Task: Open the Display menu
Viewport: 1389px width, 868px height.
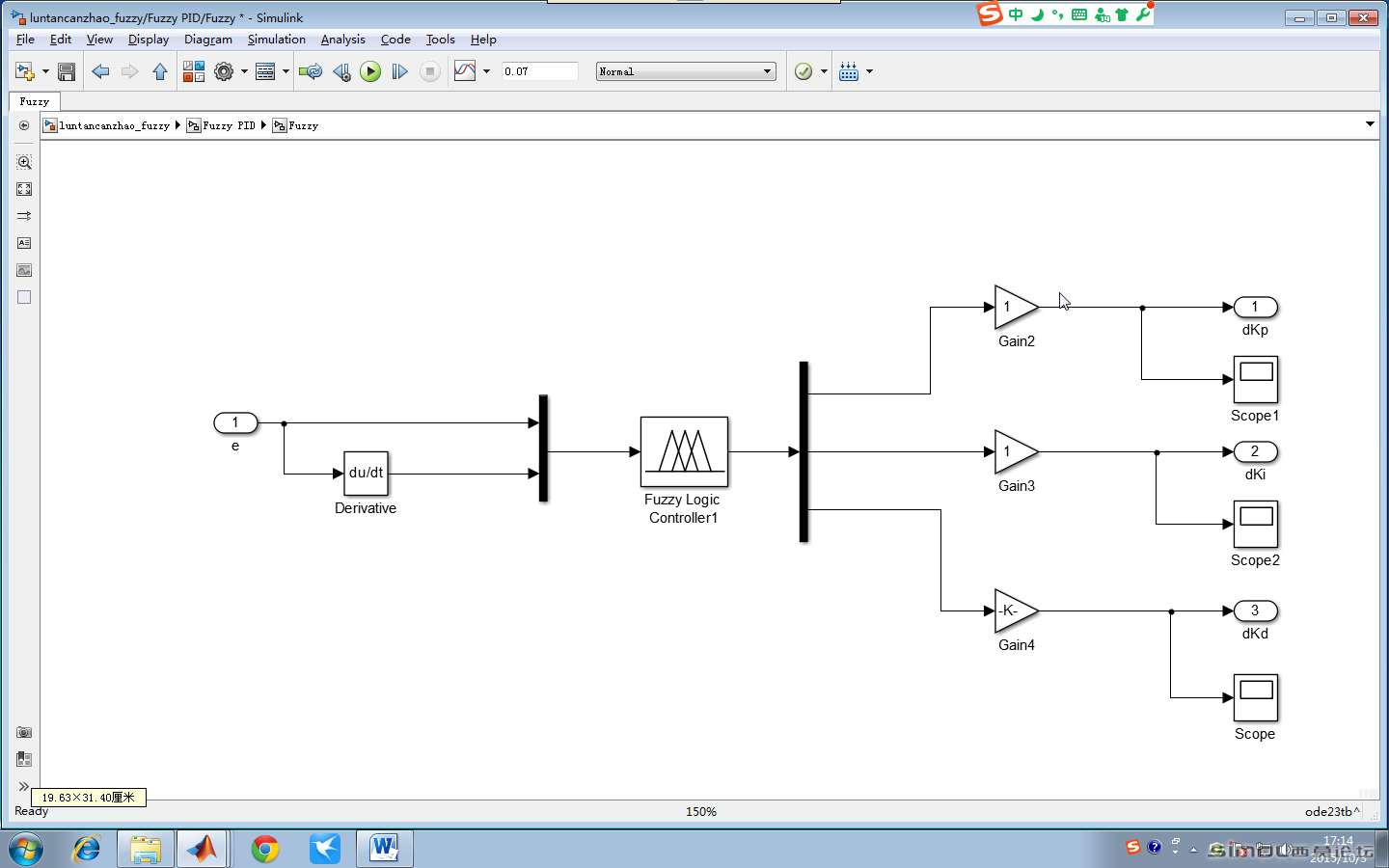Action: point(149,40)
